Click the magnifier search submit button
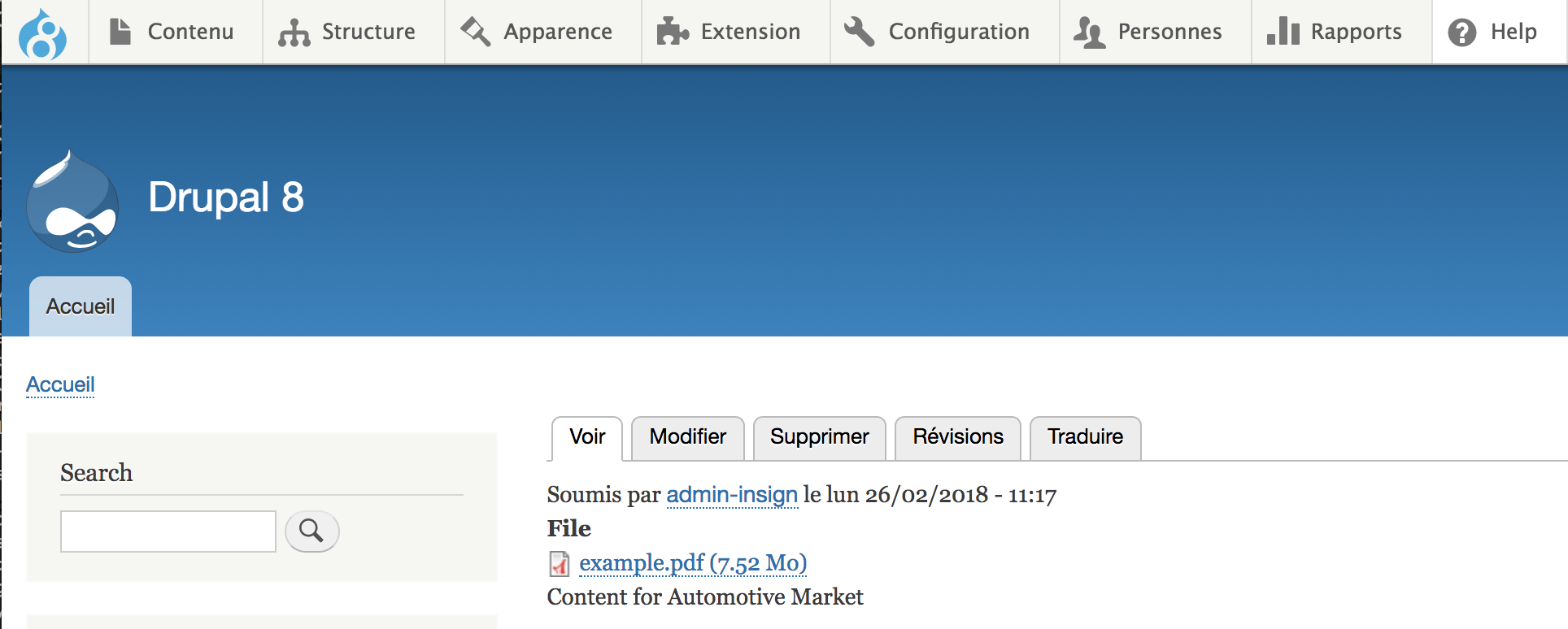Viewport: 1568px width, 629px height. (x=311, y=531)
